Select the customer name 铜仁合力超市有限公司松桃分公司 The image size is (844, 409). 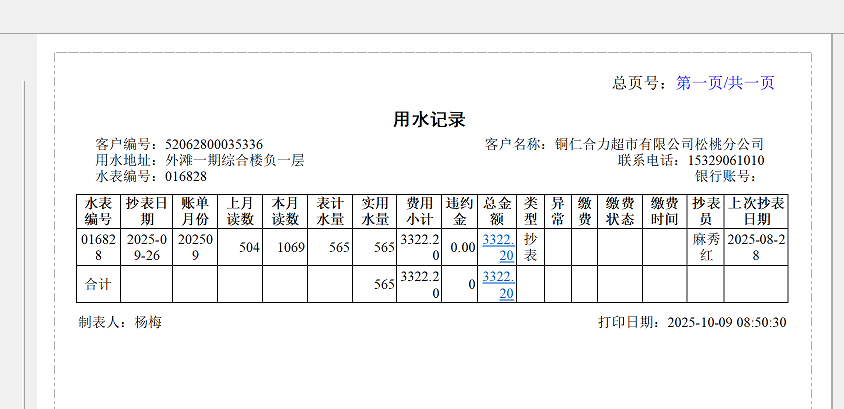click(x=660, y=144)
